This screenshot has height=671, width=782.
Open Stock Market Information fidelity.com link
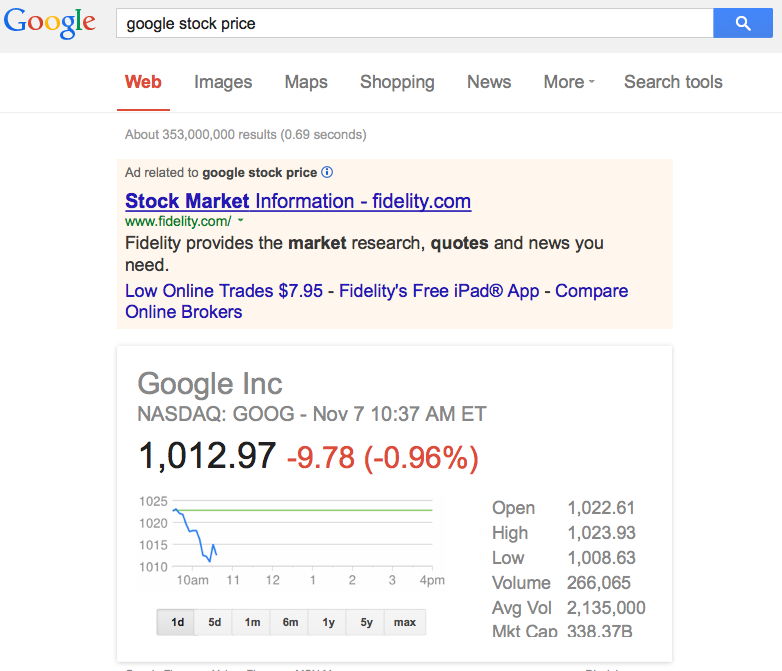(298, 201)
